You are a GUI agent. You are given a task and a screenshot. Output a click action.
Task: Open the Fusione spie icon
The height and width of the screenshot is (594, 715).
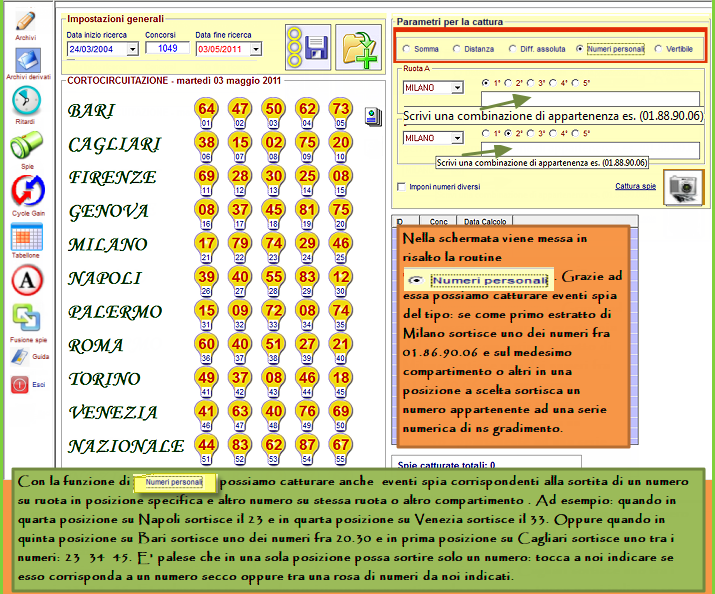click(26, 318)
